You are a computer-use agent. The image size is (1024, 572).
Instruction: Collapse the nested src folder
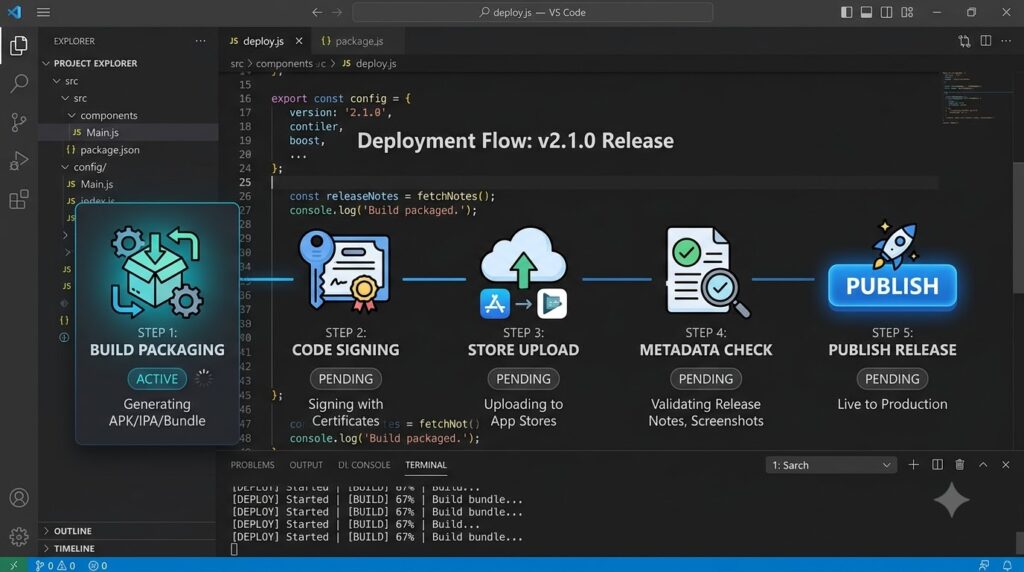65,98
